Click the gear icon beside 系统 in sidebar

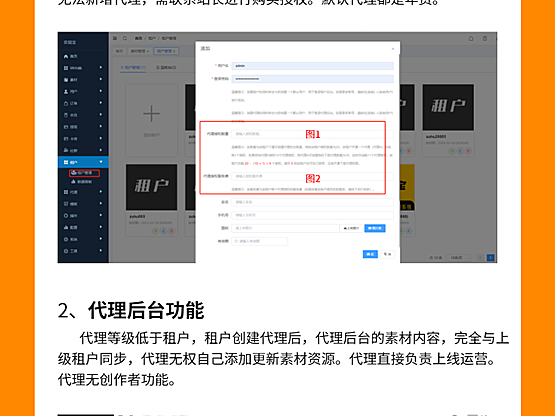point(66,239)
